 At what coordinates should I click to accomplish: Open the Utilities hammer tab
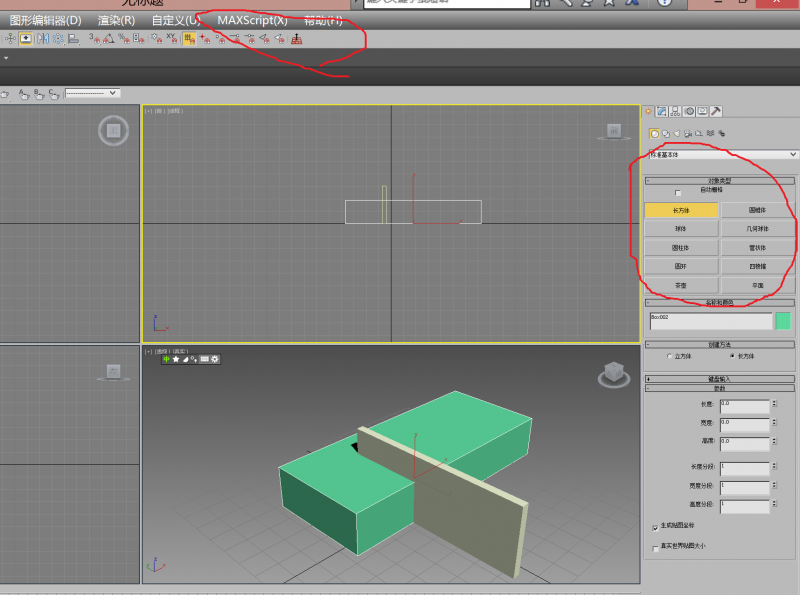click(x=716, y=111)
